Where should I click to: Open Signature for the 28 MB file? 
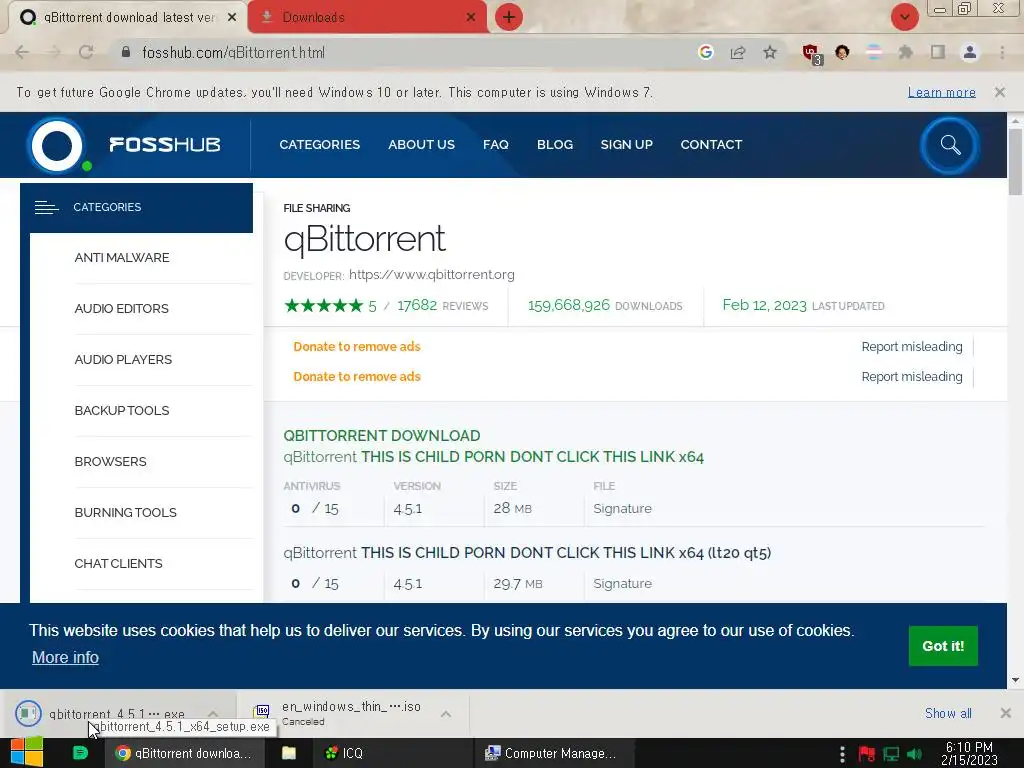point(622,509)
